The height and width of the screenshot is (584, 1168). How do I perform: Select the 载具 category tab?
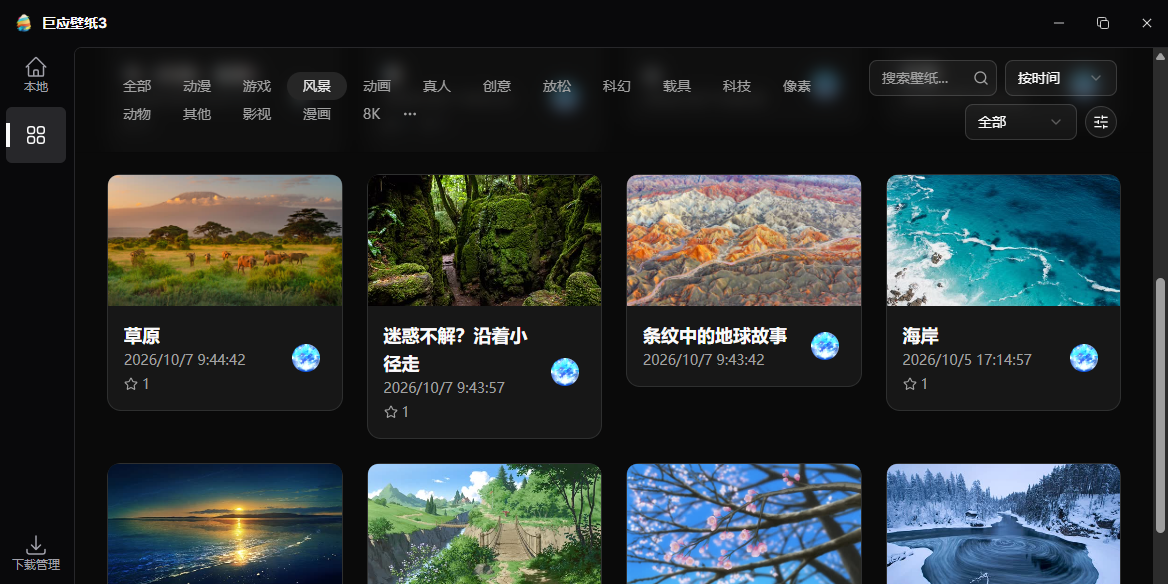coord(676,86)
